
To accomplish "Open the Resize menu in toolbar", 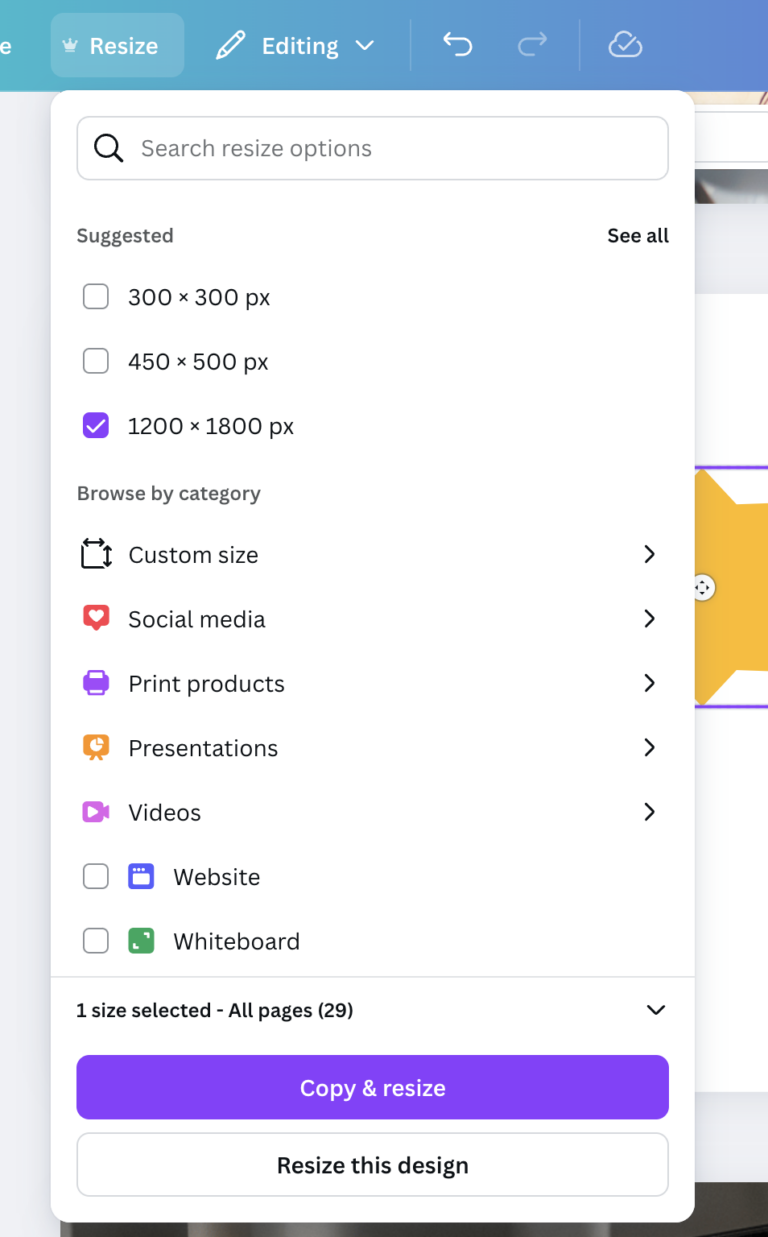I will pos(117,46).
